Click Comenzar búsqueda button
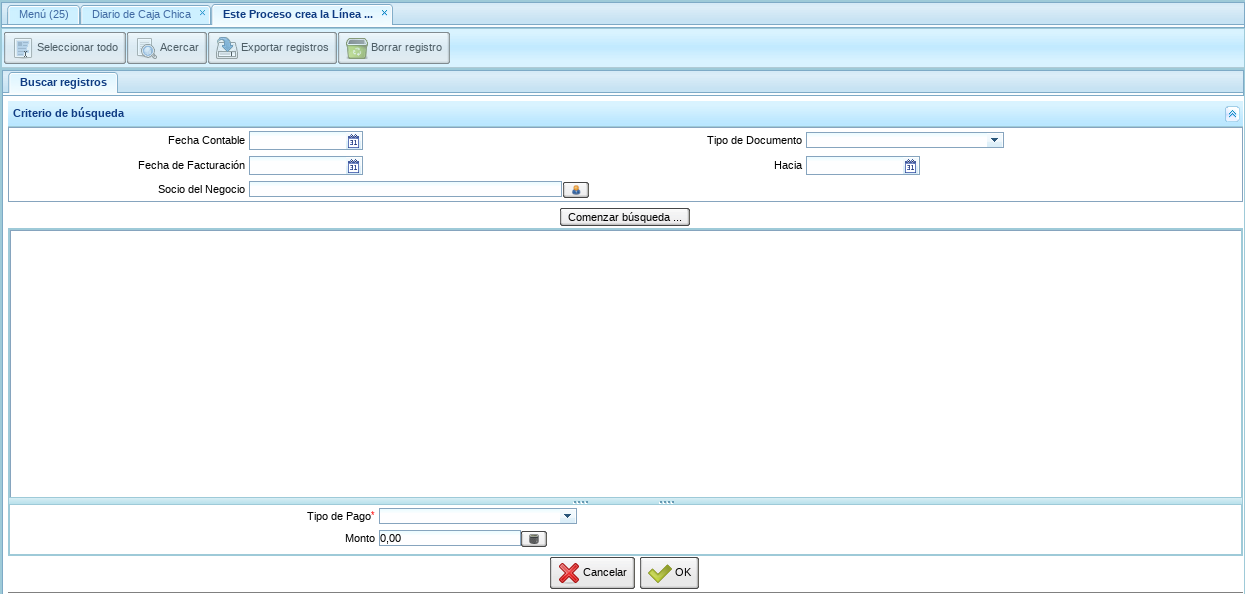The image size is (1245, 594). click(x=624, y=217)
